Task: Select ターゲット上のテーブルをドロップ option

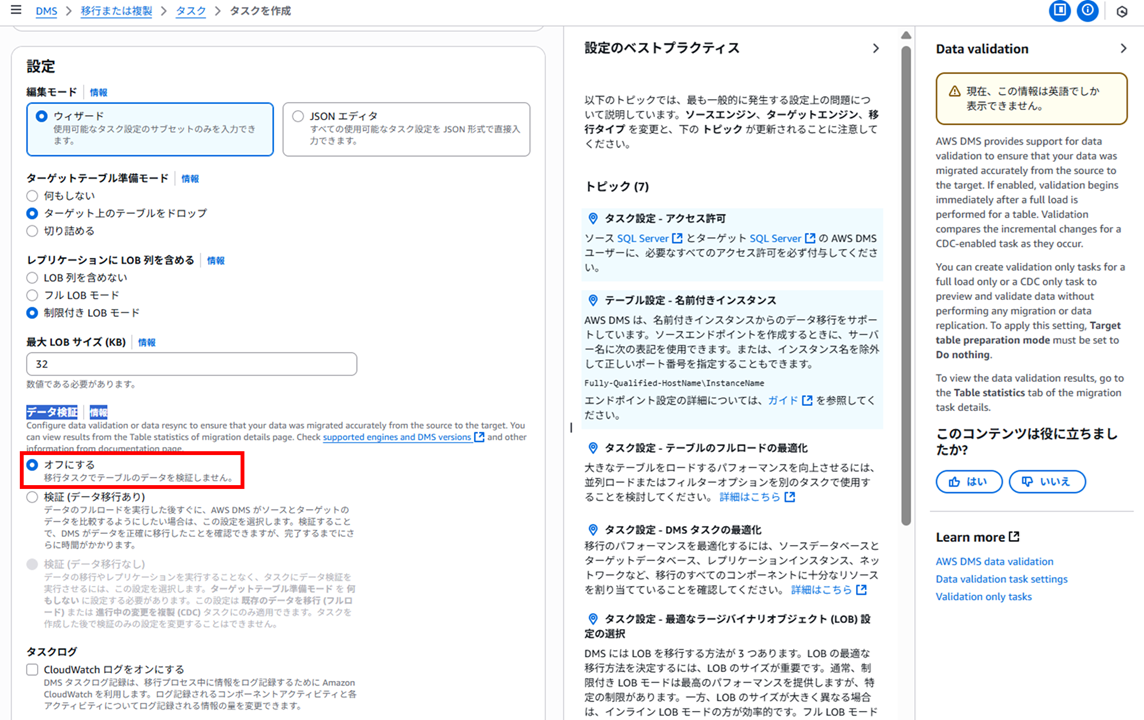Action: click(32, 213)
